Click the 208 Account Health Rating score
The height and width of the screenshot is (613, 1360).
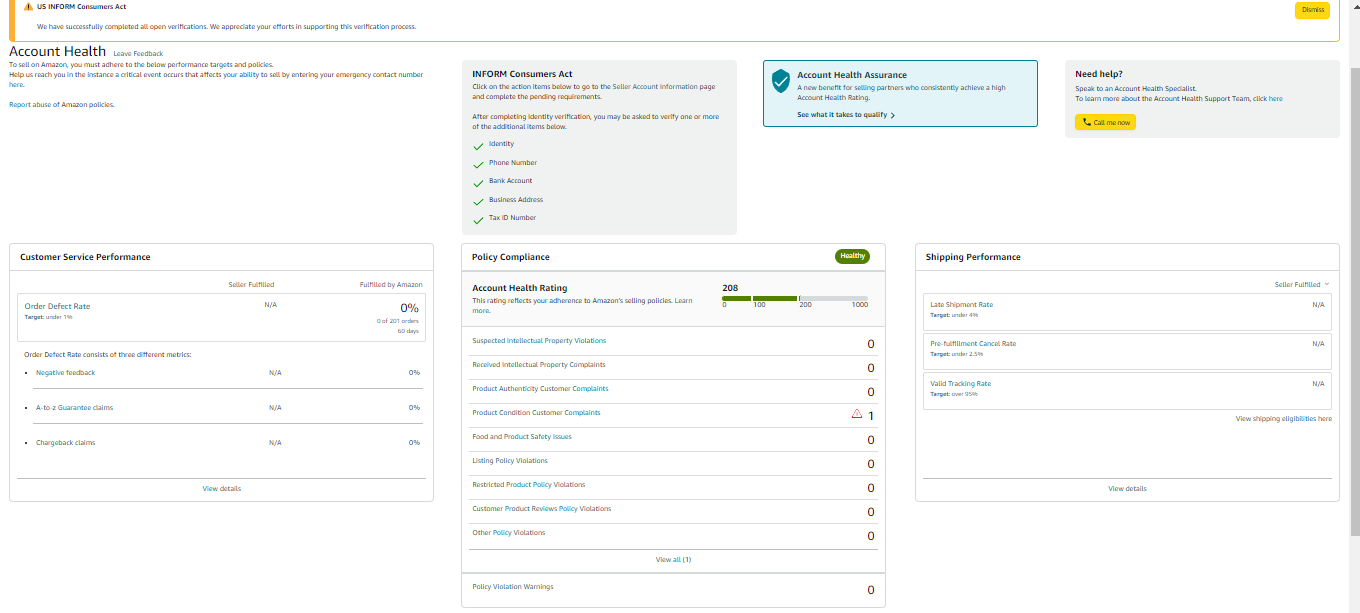[x=730, y=288]
